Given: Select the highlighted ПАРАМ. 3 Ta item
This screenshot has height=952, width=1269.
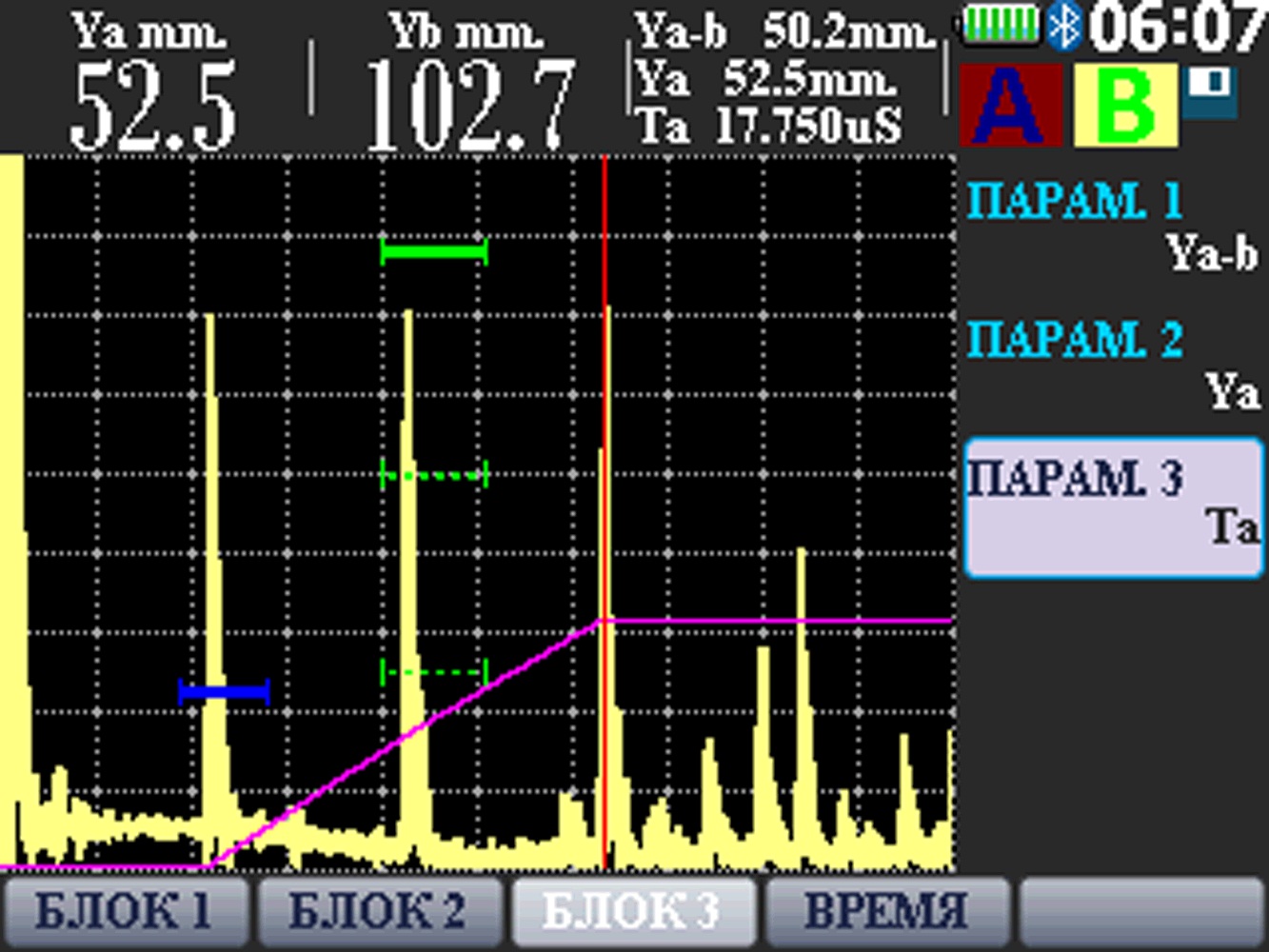Looking at the screenshot, I should pyautogui.click(x=1112, y=506).
